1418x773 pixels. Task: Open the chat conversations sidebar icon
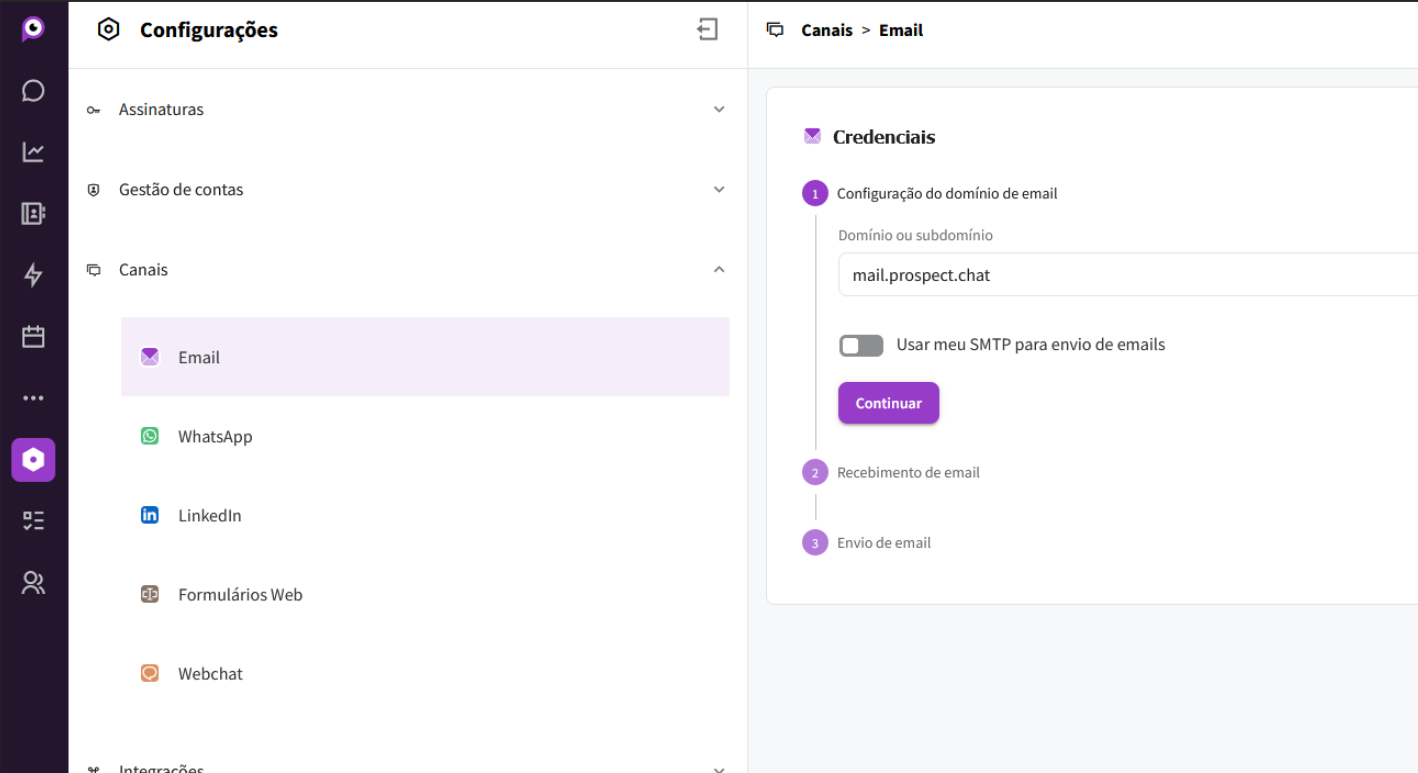pos(33,91)
